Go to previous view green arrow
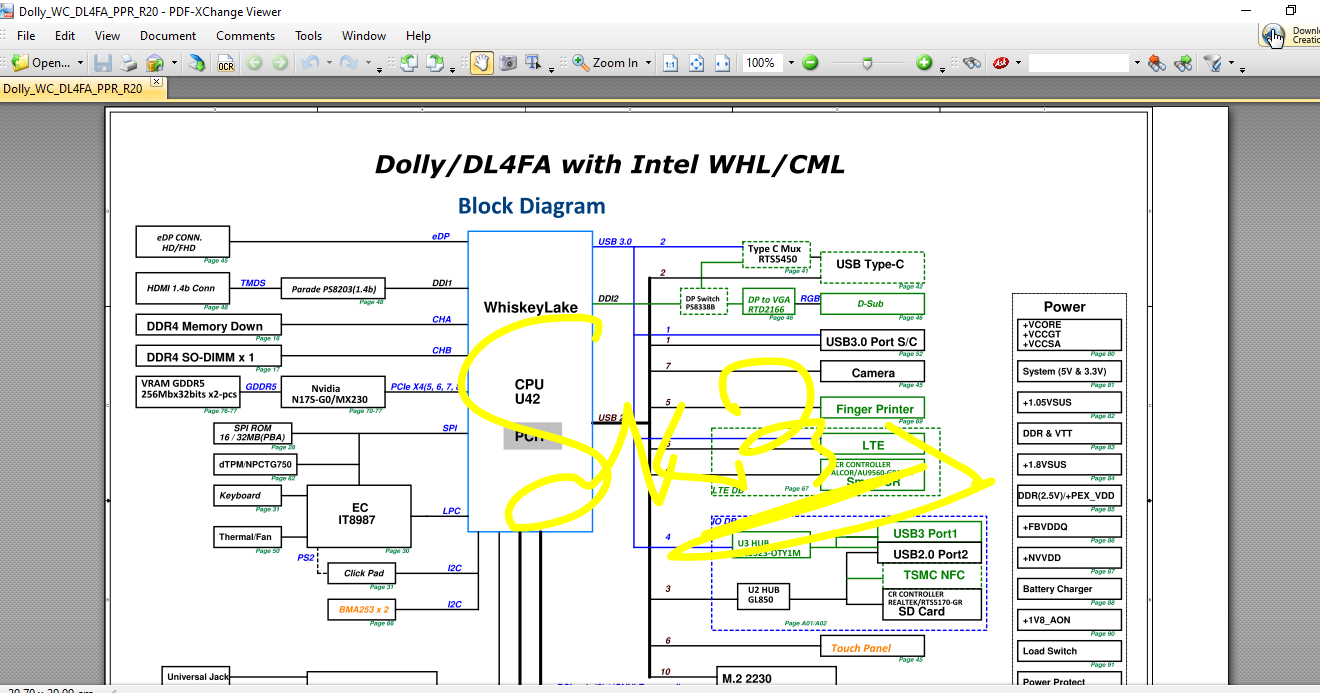The width and height of the screenshot is (1320, 693). click(254, 62)
